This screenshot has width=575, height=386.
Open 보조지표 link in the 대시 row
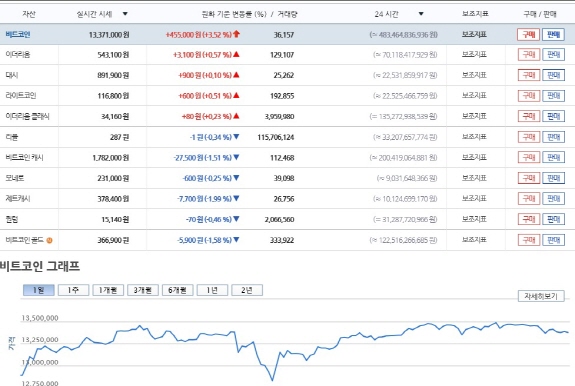point(474,75)
